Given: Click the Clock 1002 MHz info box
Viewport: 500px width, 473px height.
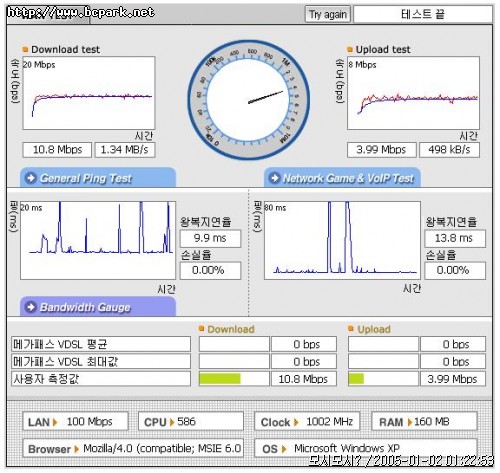Looking at the screenshot, I should [307, 422].
